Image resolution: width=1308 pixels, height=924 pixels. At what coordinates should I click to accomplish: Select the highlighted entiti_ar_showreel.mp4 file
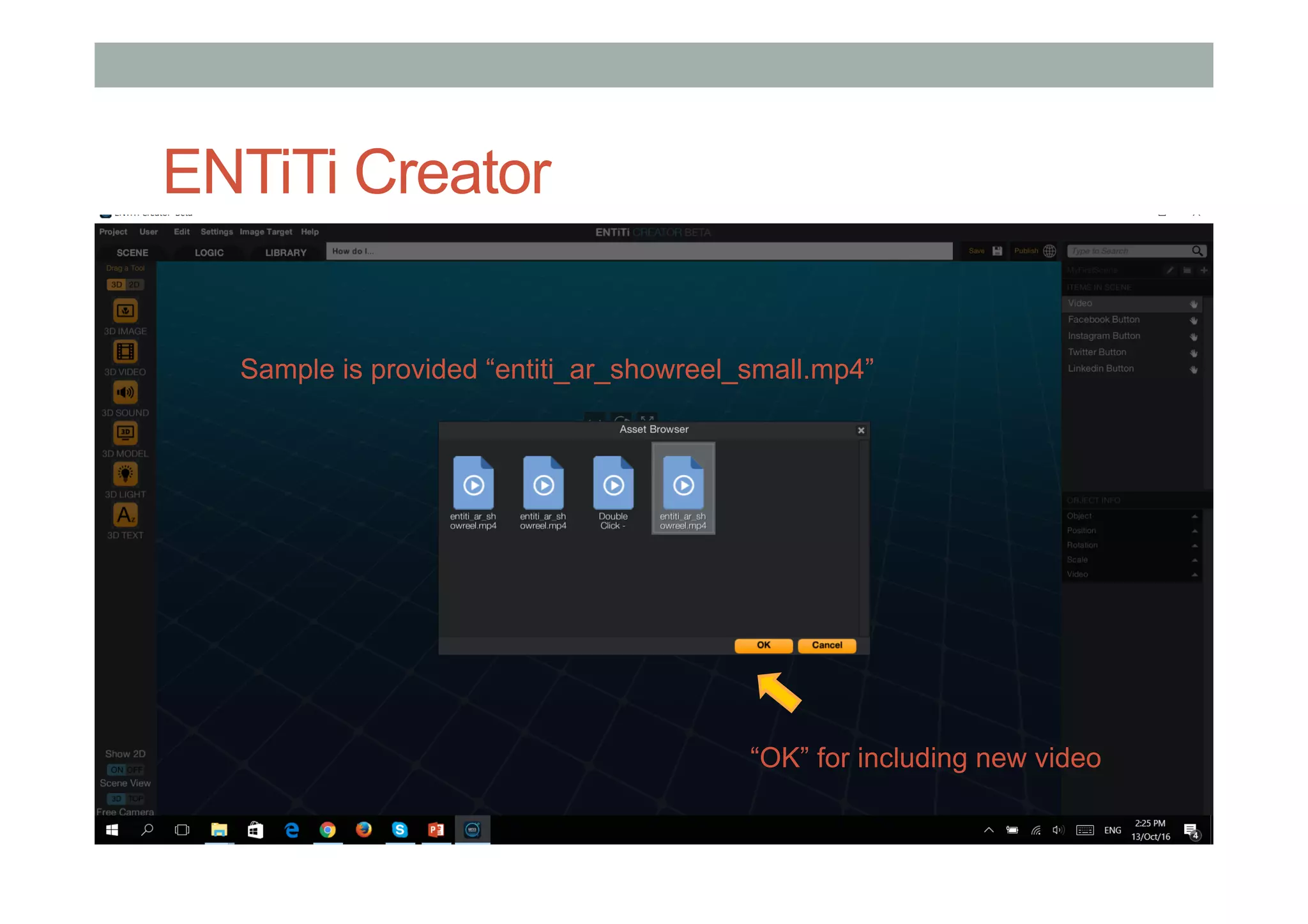683,489
